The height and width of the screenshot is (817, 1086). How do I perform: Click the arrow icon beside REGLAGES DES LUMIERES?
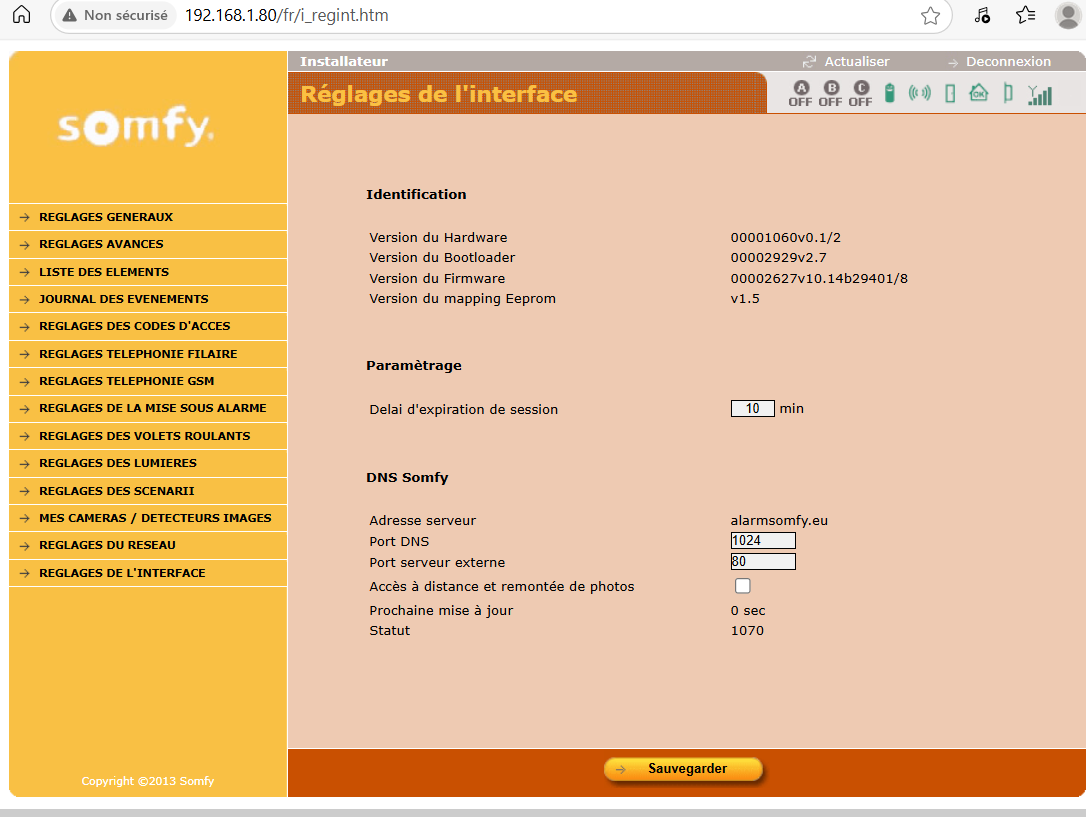pos(25,463)
